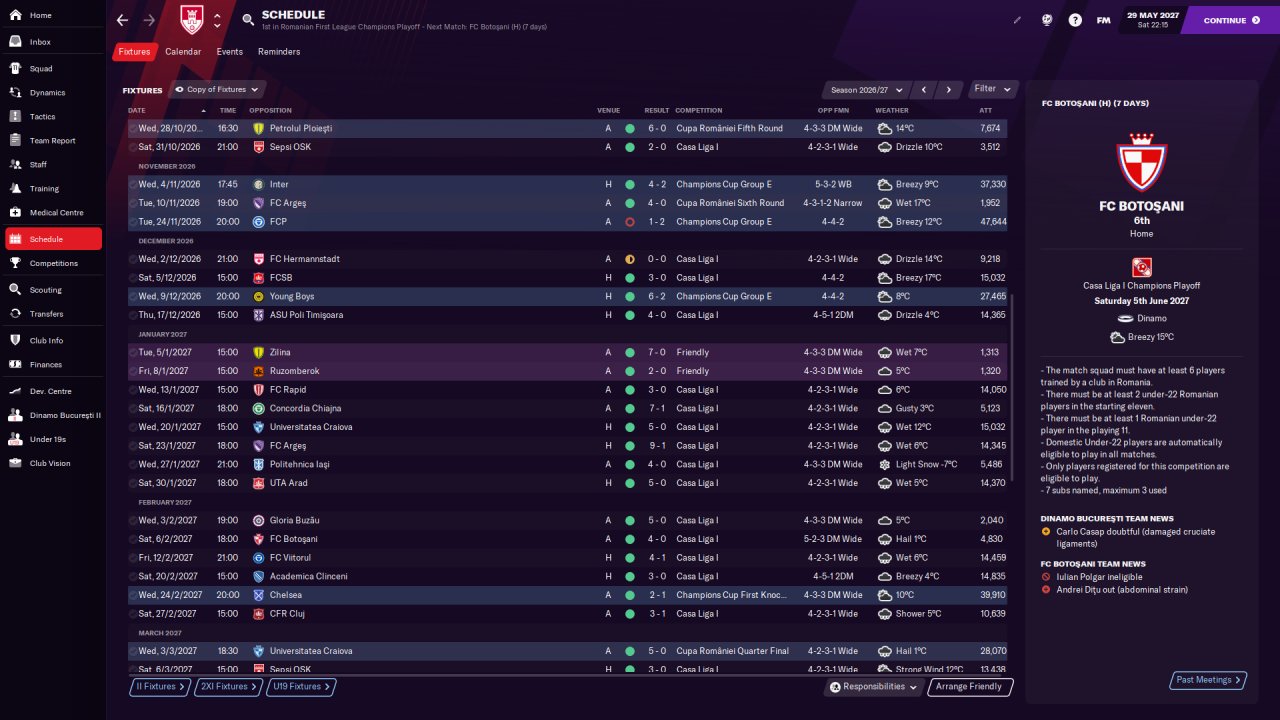
Task: Switch to the Calendar tab
Action: tap(183, 52)
